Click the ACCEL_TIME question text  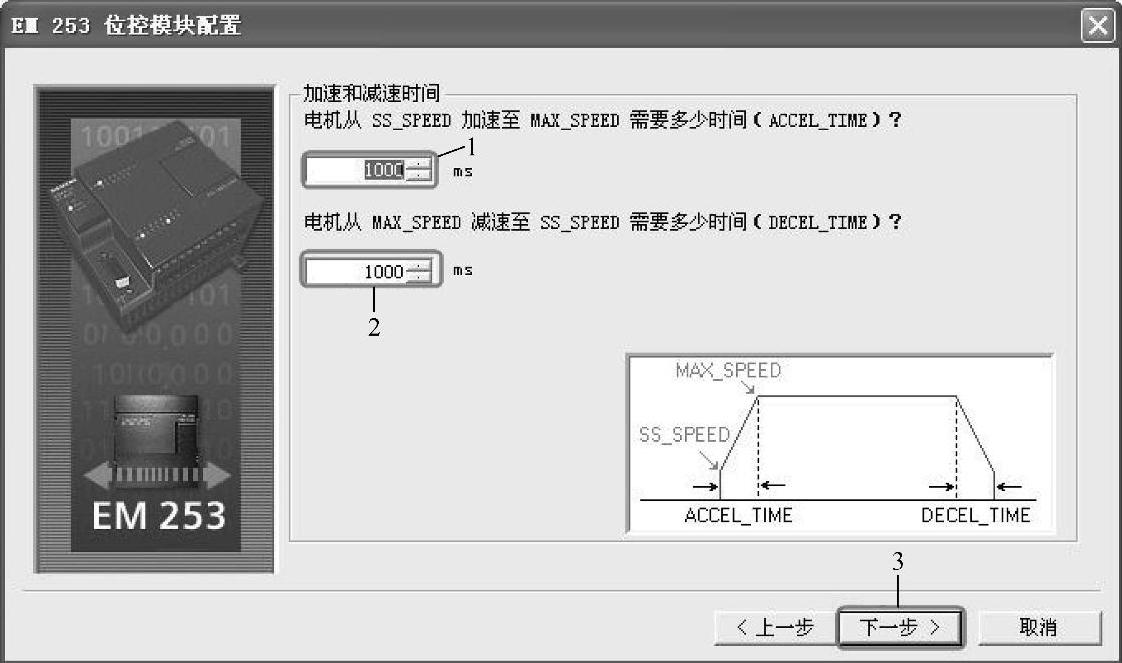(x=602, y=119)
